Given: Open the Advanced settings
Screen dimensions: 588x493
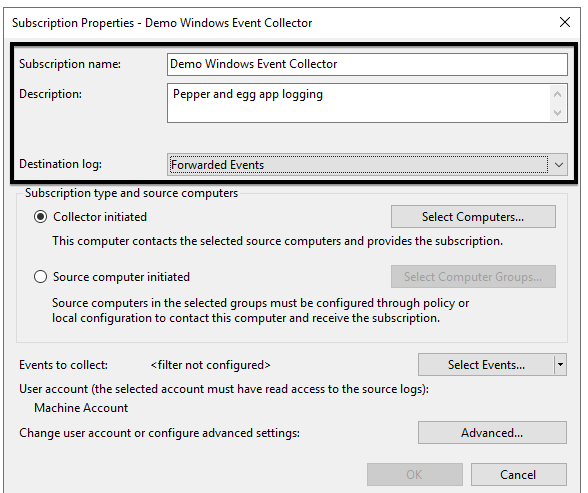Looking at the screenshot, I should (x=492, y=433).
